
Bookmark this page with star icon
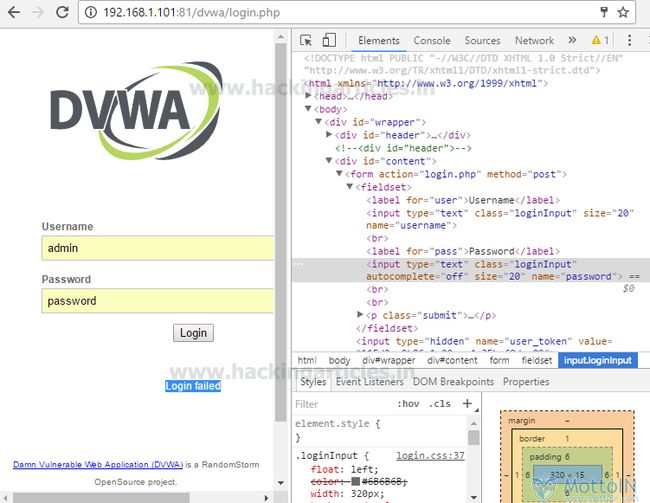click(623, 12)
